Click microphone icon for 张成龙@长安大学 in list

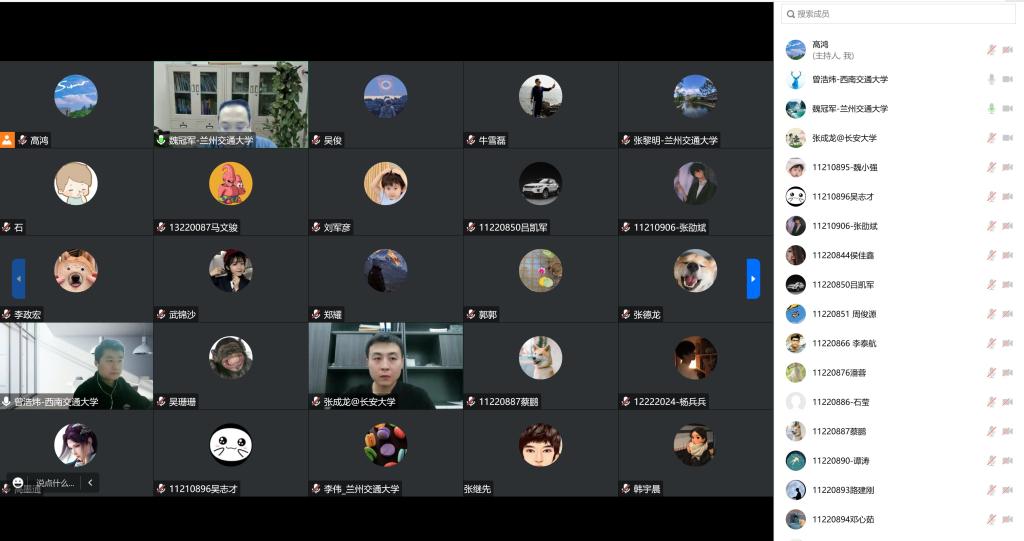click(x=991, y=138)
